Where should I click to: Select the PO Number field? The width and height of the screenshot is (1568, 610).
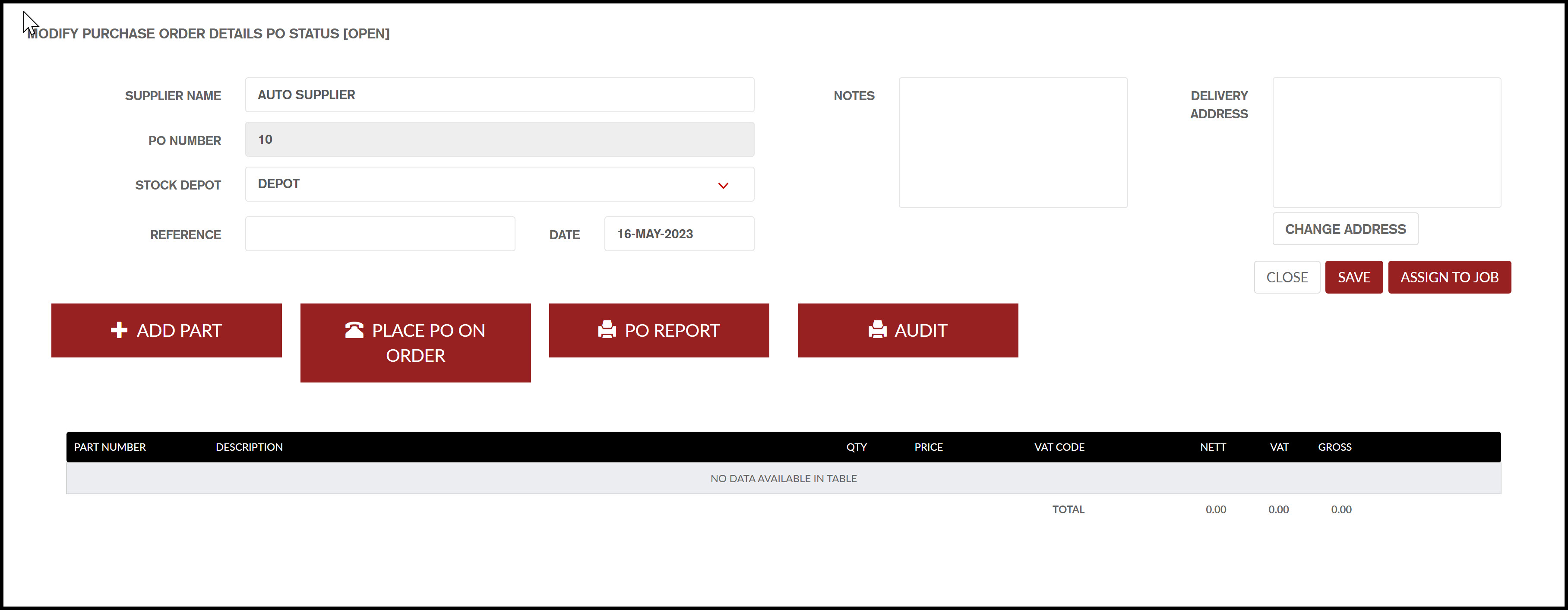(500, 139)
